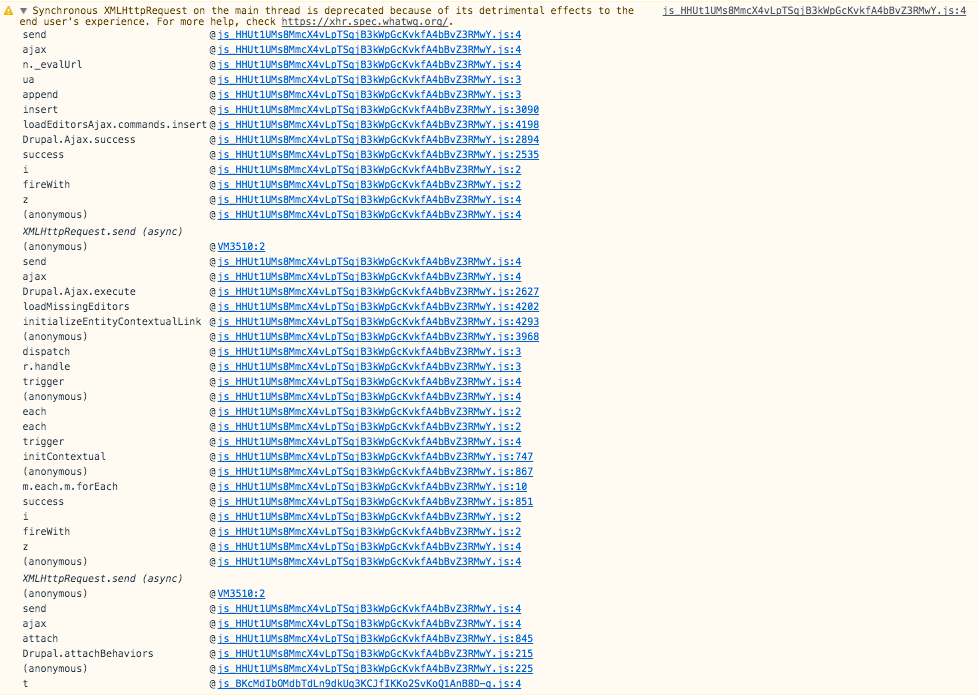Image resolution: width=979 pixels, height=696 pixels.
Task: Open the bottom js_BKcMdIb0 source link
Action: click(x=368, y=683)
